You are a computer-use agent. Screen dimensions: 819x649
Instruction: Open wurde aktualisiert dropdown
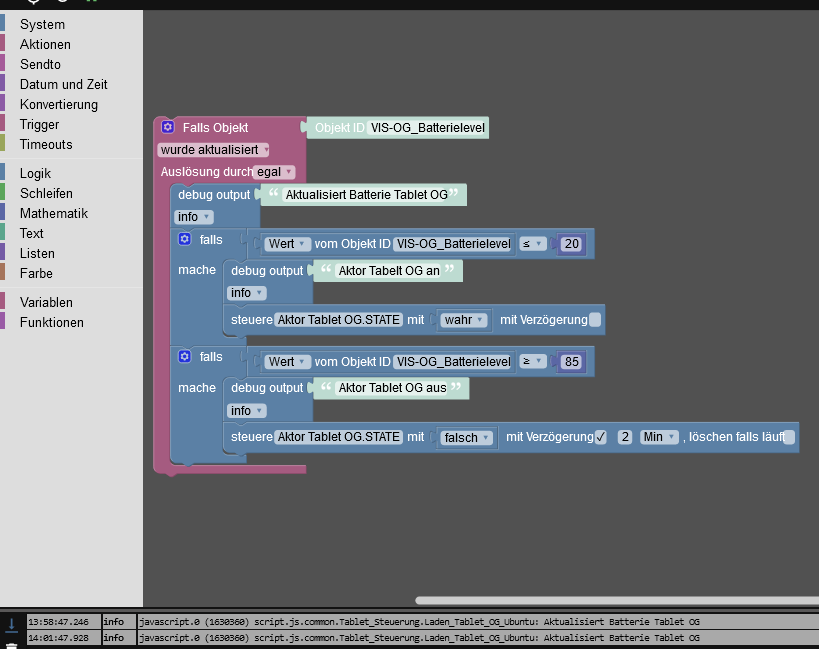tap(213, 150)
